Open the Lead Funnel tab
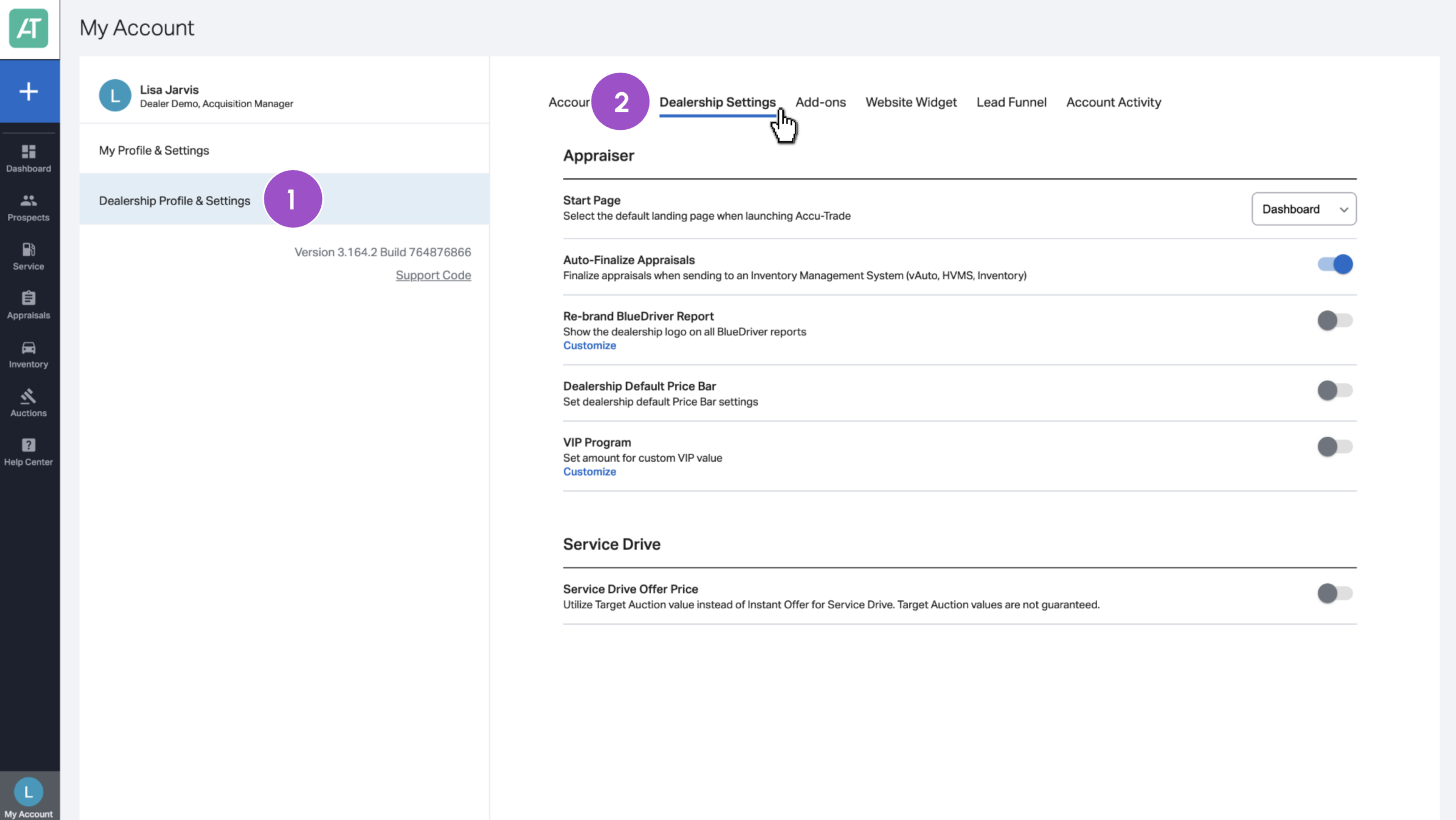 pyautogui.click(x=1011, y=102)
